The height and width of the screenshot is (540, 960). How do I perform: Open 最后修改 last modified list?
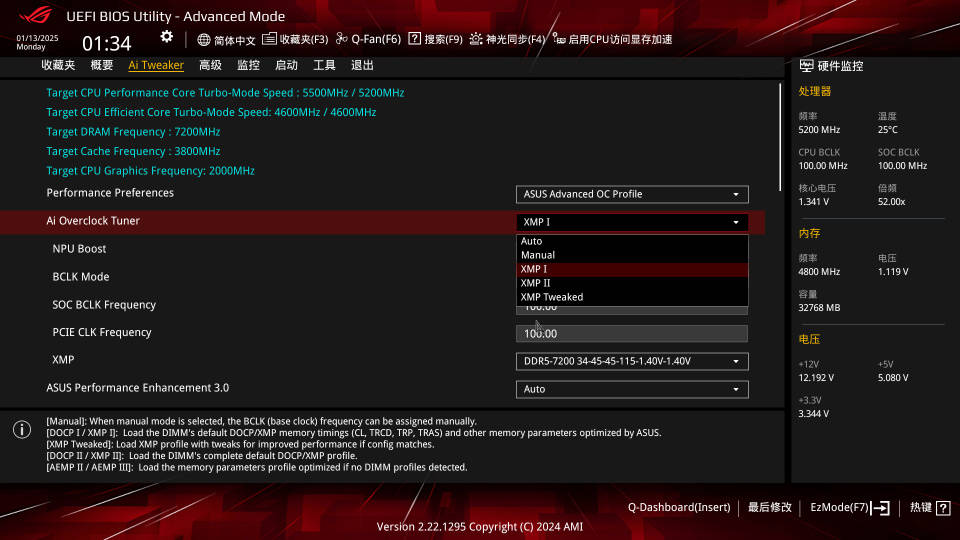tap(770, 508)
